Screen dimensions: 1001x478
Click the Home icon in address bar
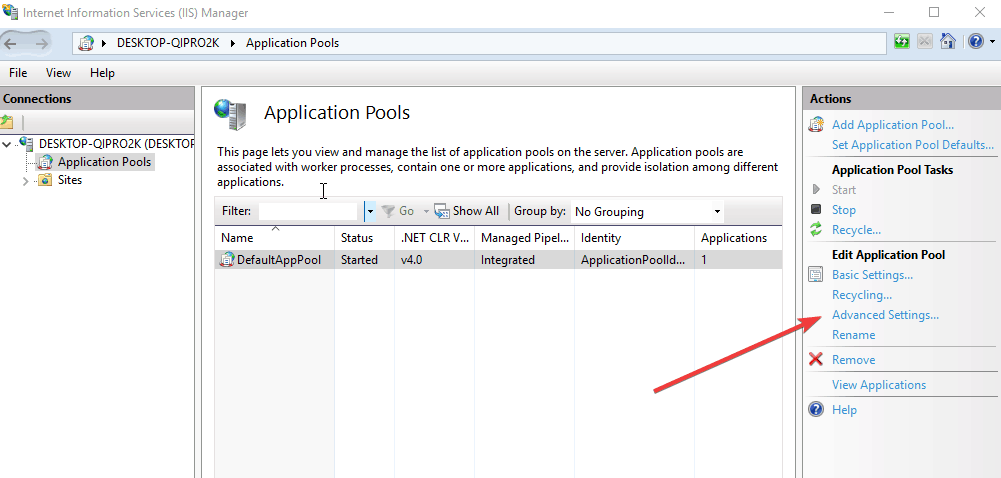(948, 42)
